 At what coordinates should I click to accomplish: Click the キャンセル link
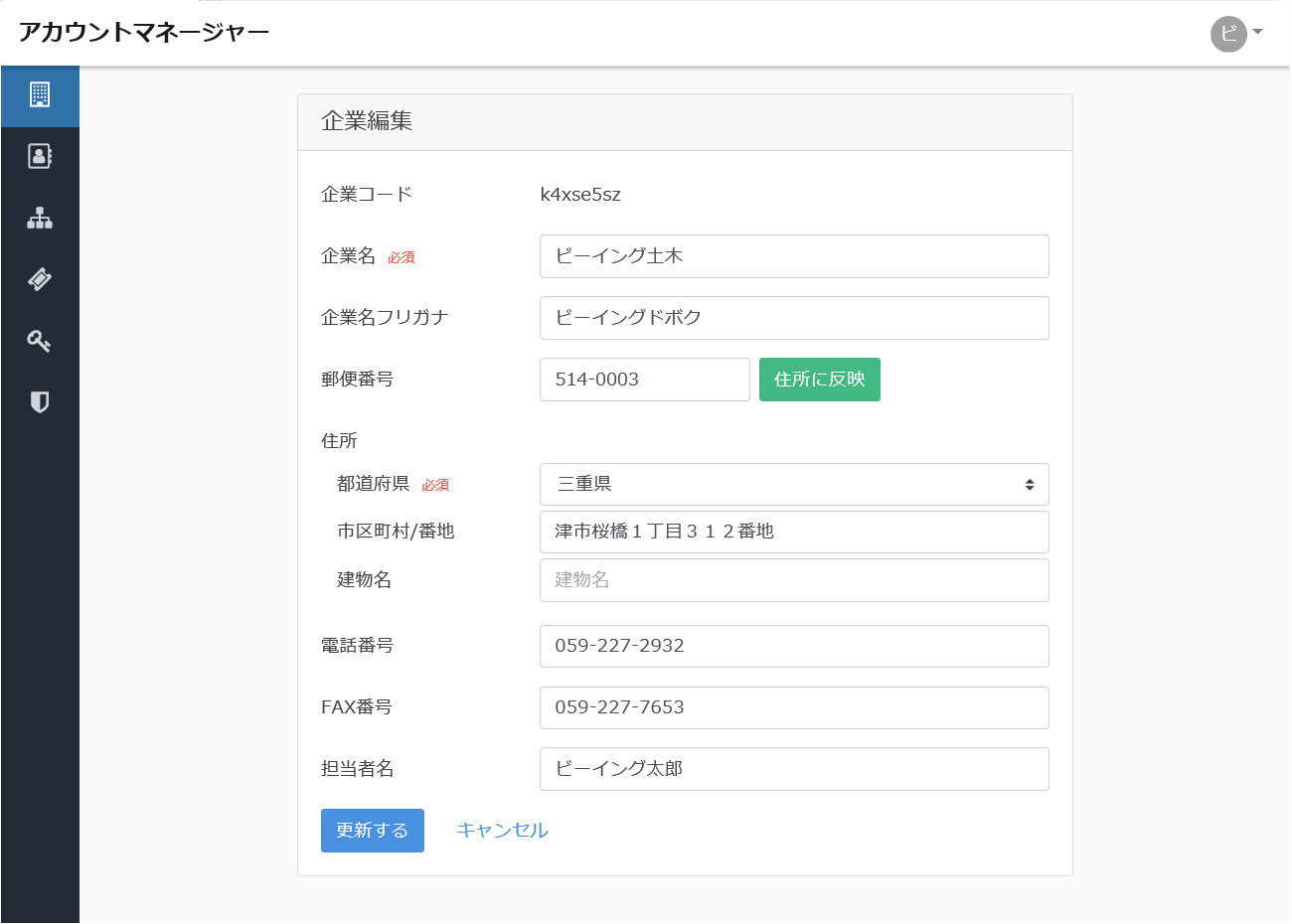502,831
